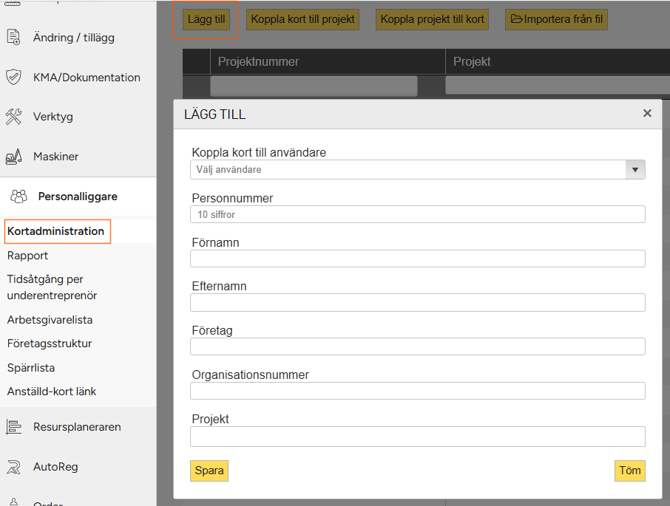Open the Välj användare dropdown arrow
Screen dimensions: 670x506
coord(635,170)
